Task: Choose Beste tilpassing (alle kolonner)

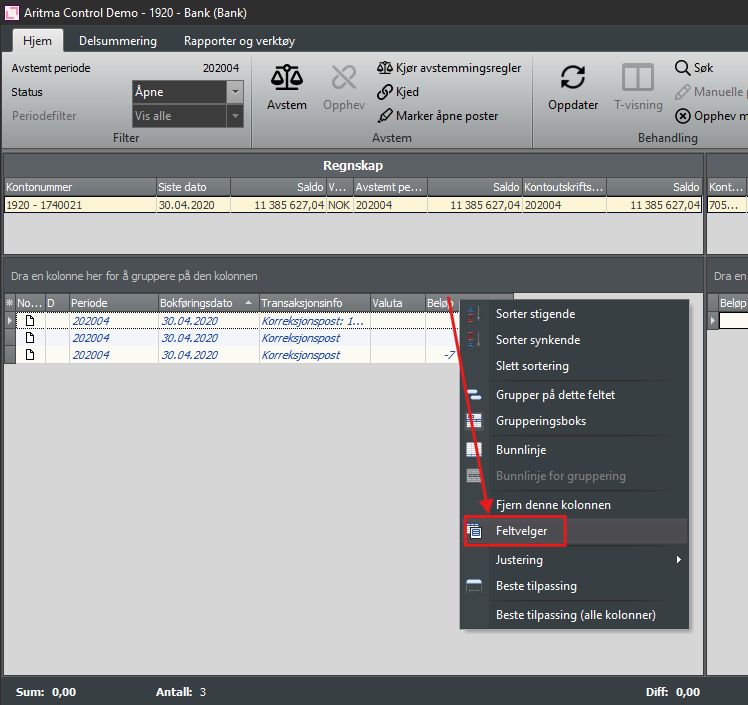Action: [x=575, y=615]
